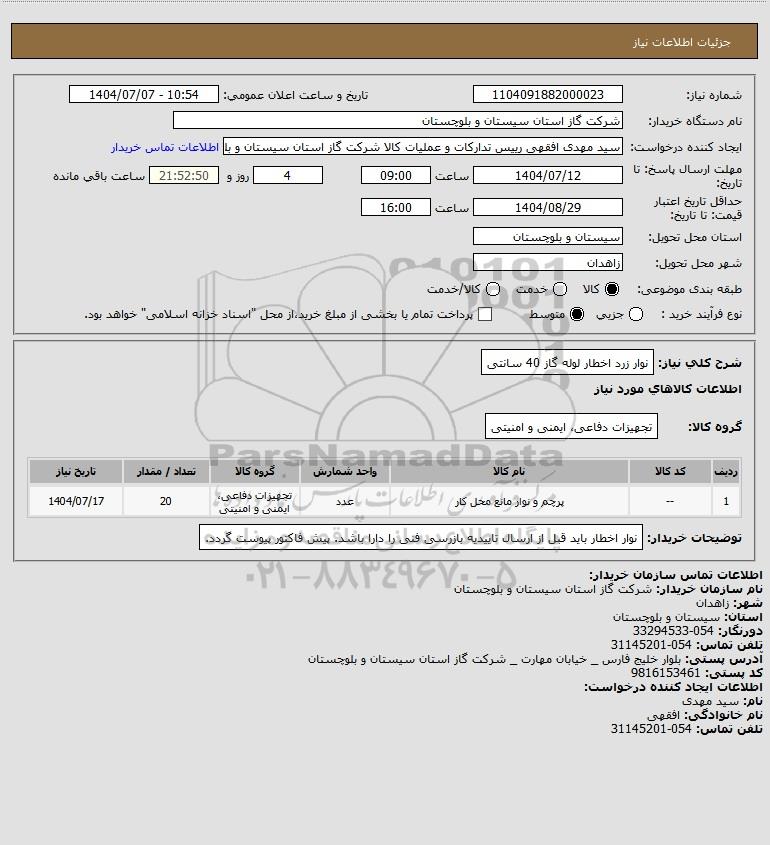
Task: Select first row of goods table
Action: click(384, 501)
